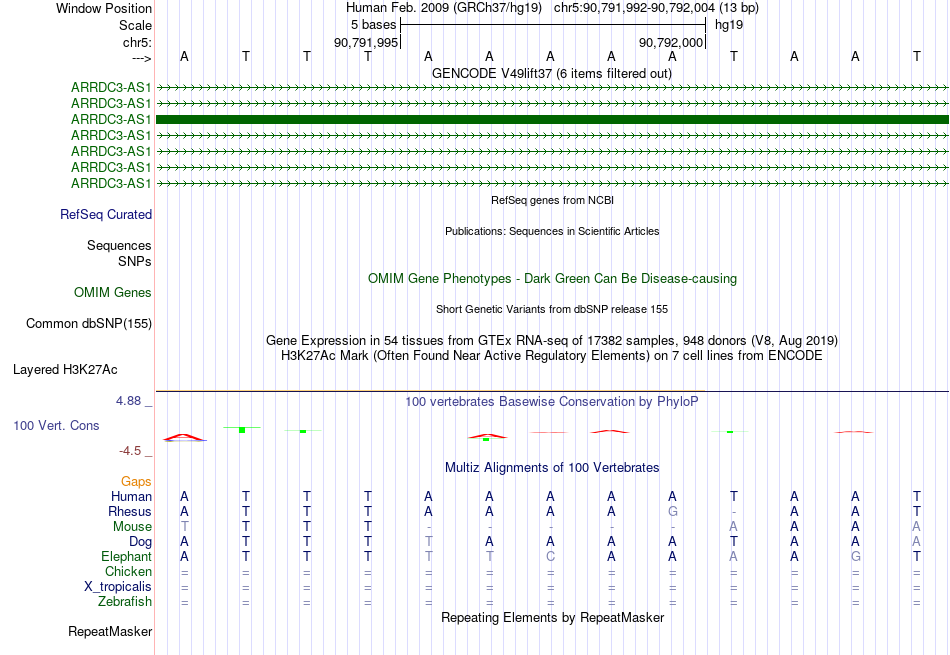
Task: Click the 'G' base in the Elephant row
Action: coord(855,556)
